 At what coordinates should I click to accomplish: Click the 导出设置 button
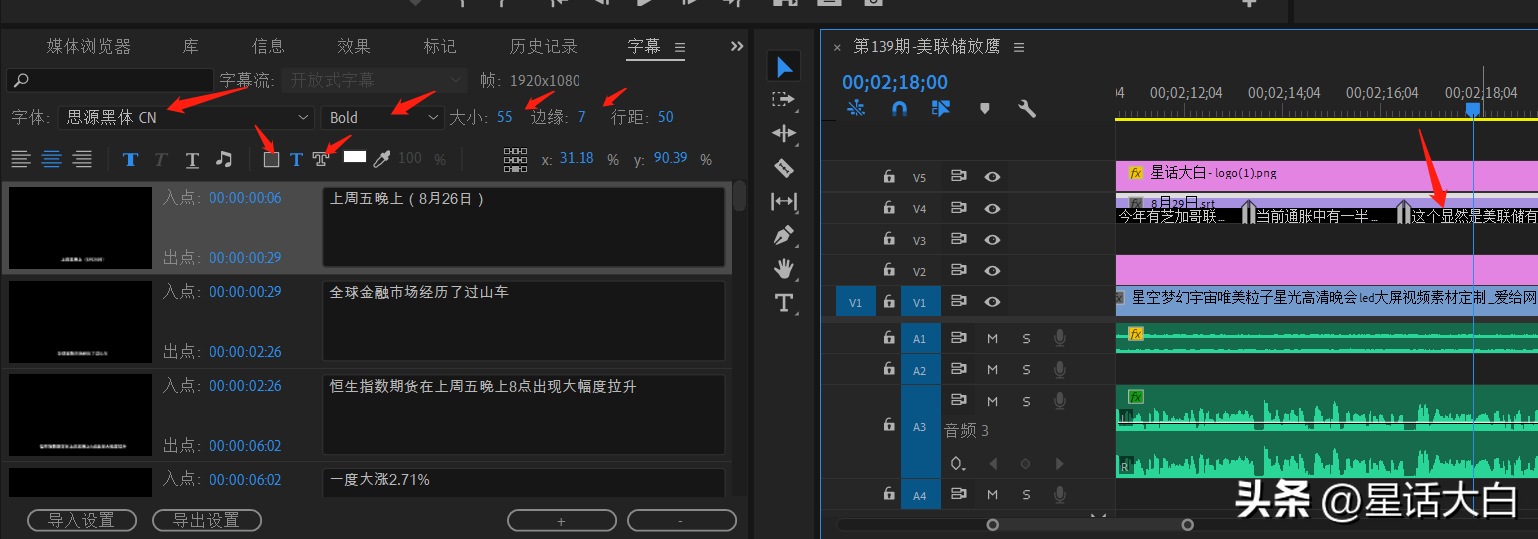click(206, 520)
